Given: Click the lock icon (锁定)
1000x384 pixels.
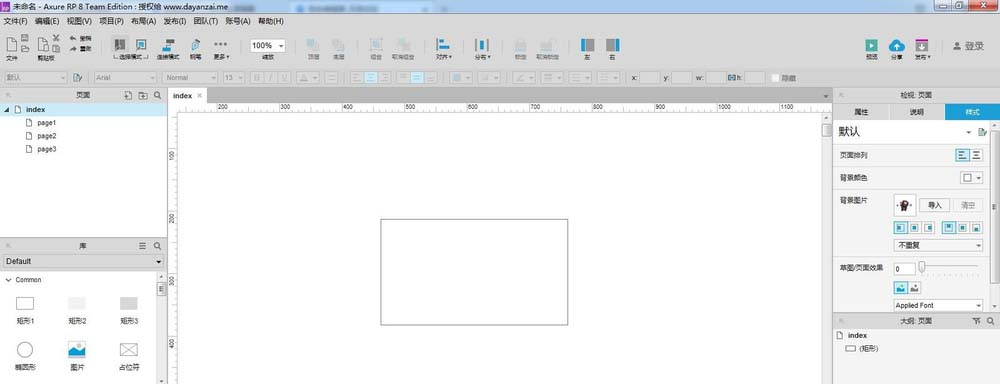Looking at the screenshot, I should (520, 45).
